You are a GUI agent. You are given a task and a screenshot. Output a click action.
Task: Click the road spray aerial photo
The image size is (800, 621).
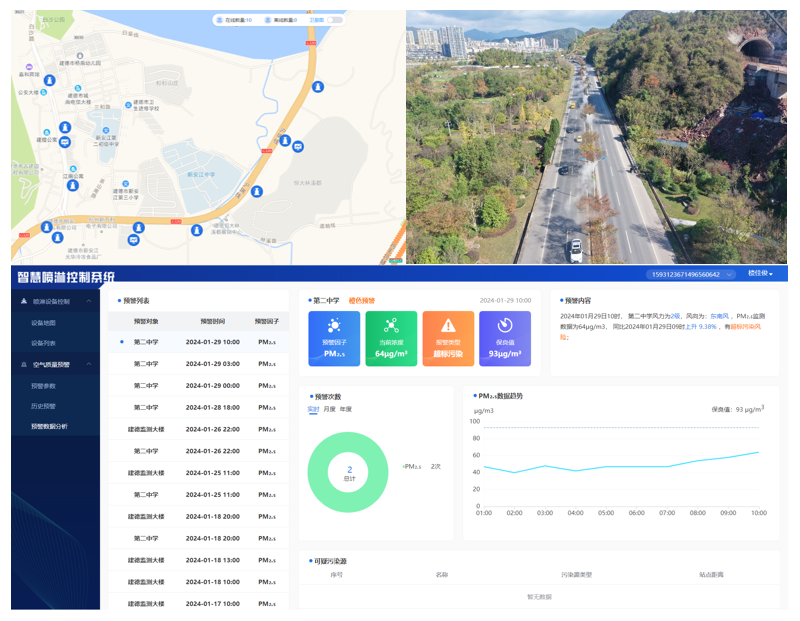point(596,137)
